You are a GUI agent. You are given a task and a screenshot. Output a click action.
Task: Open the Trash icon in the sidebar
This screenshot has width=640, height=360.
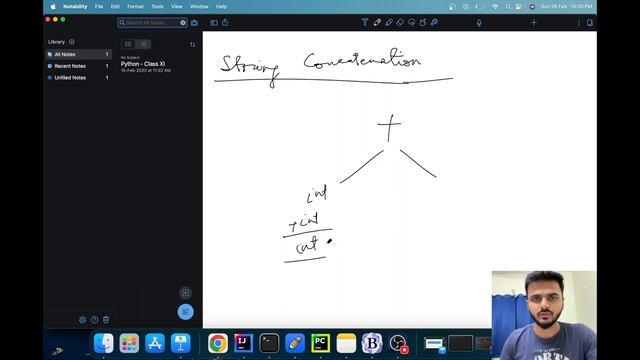tap(106, 320)
